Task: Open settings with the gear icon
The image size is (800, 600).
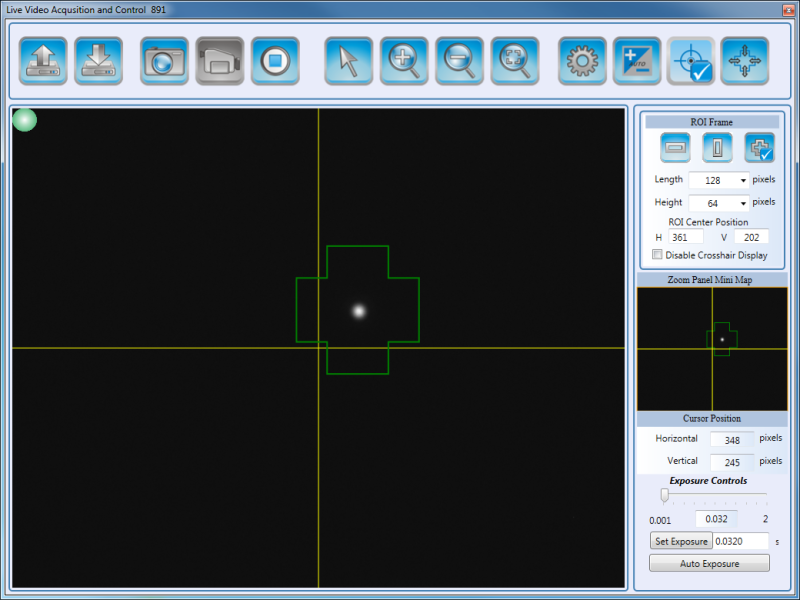Action: coord(582,61)
